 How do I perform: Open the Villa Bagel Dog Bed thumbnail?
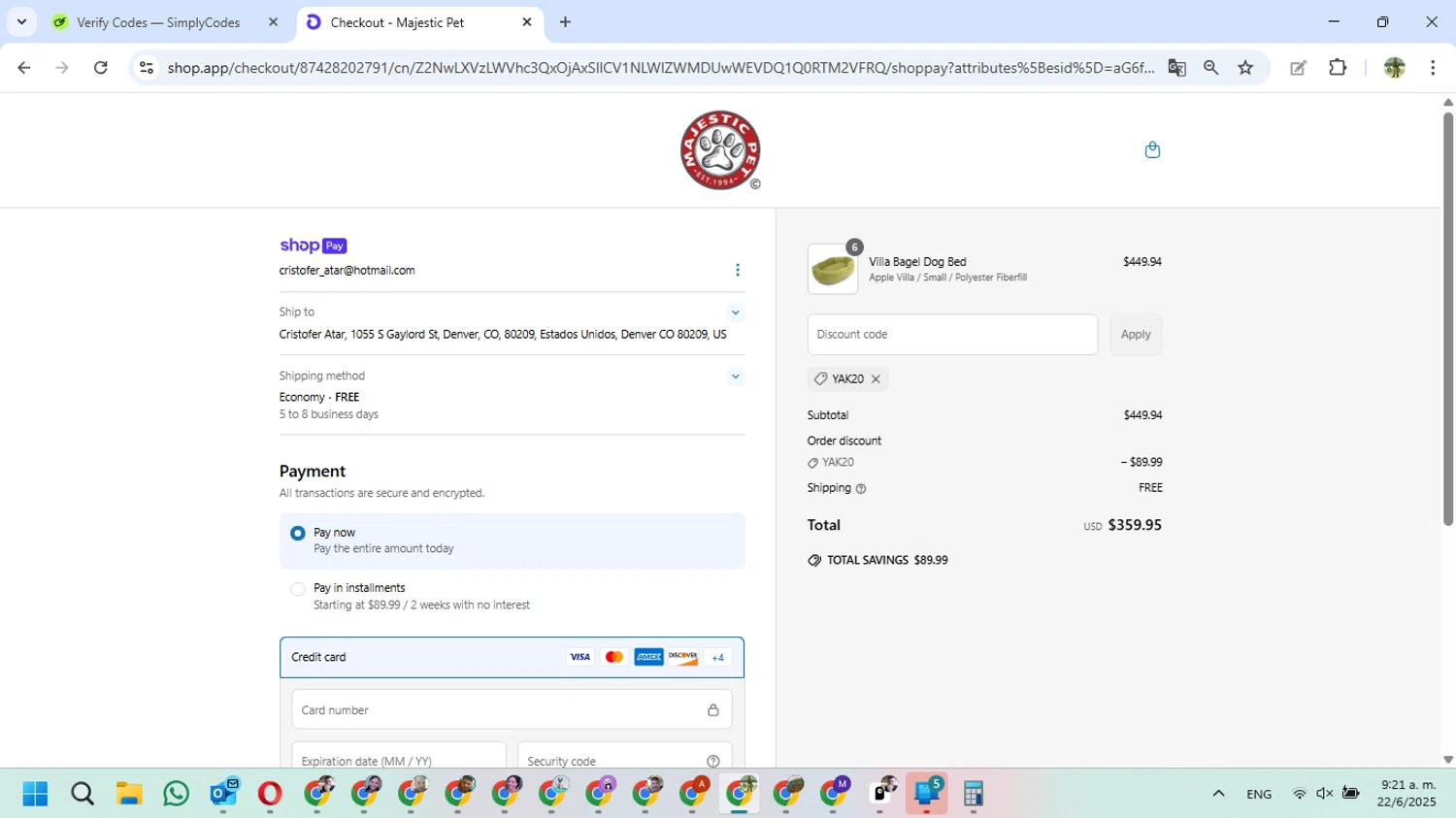click(x=833, y=269)
